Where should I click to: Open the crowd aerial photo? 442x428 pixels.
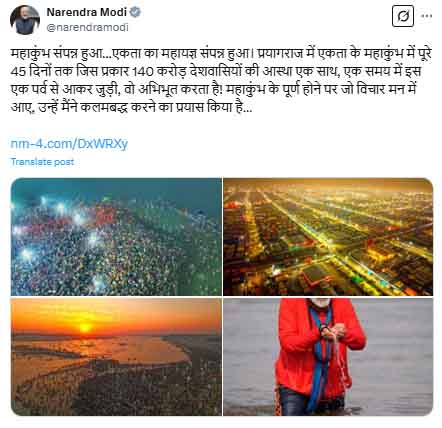(x=116, y=237)
